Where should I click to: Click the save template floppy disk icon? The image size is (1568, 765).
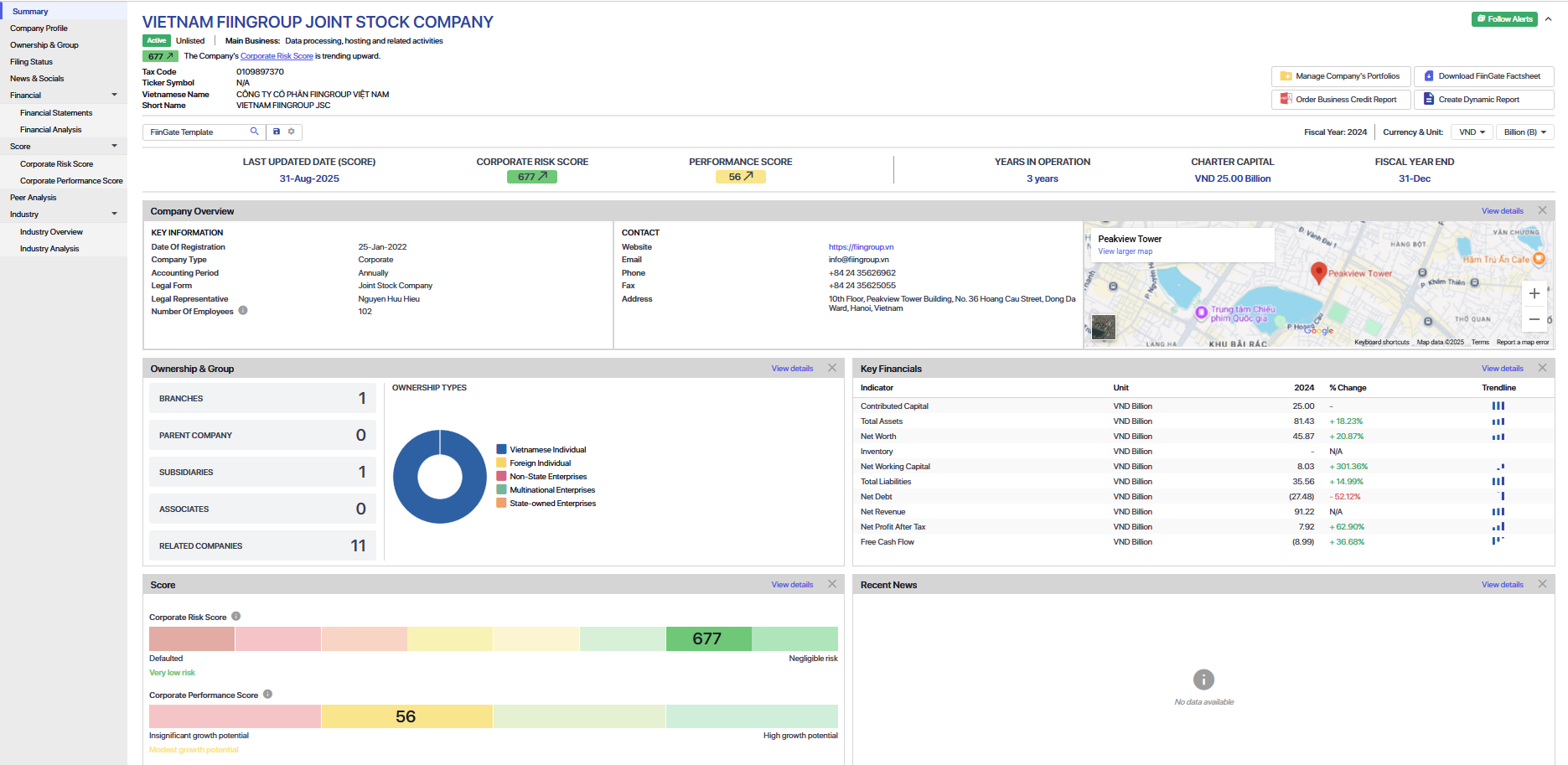point(277,132)
